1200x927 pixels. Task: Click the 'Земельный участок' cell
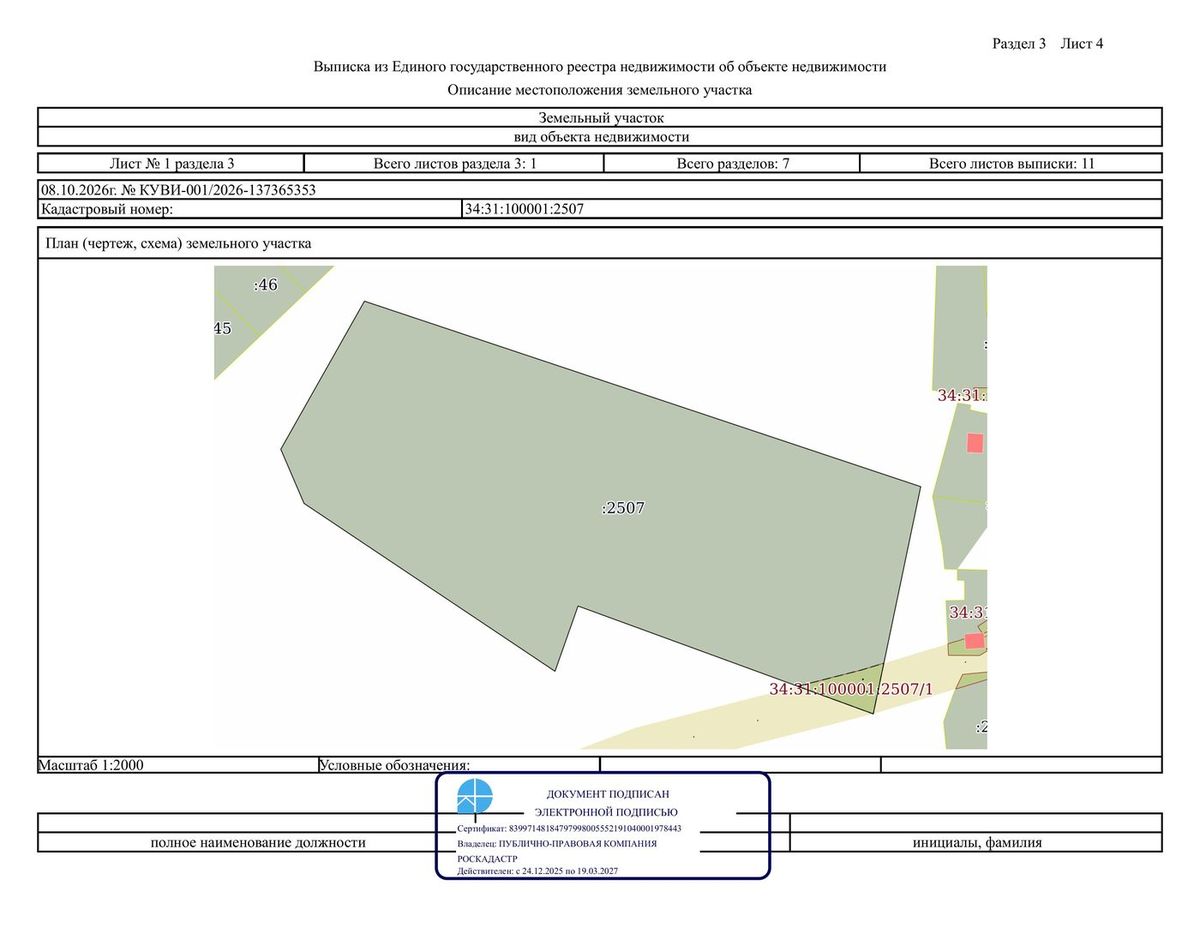click(x=600, y=118)
